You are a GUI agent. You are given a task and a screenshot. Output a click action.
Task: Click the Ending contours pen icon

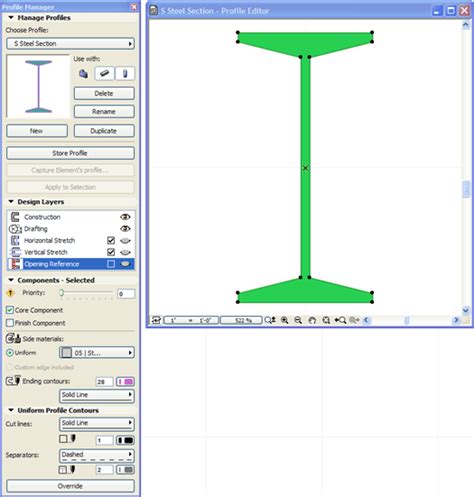click(x=13, y=381)
